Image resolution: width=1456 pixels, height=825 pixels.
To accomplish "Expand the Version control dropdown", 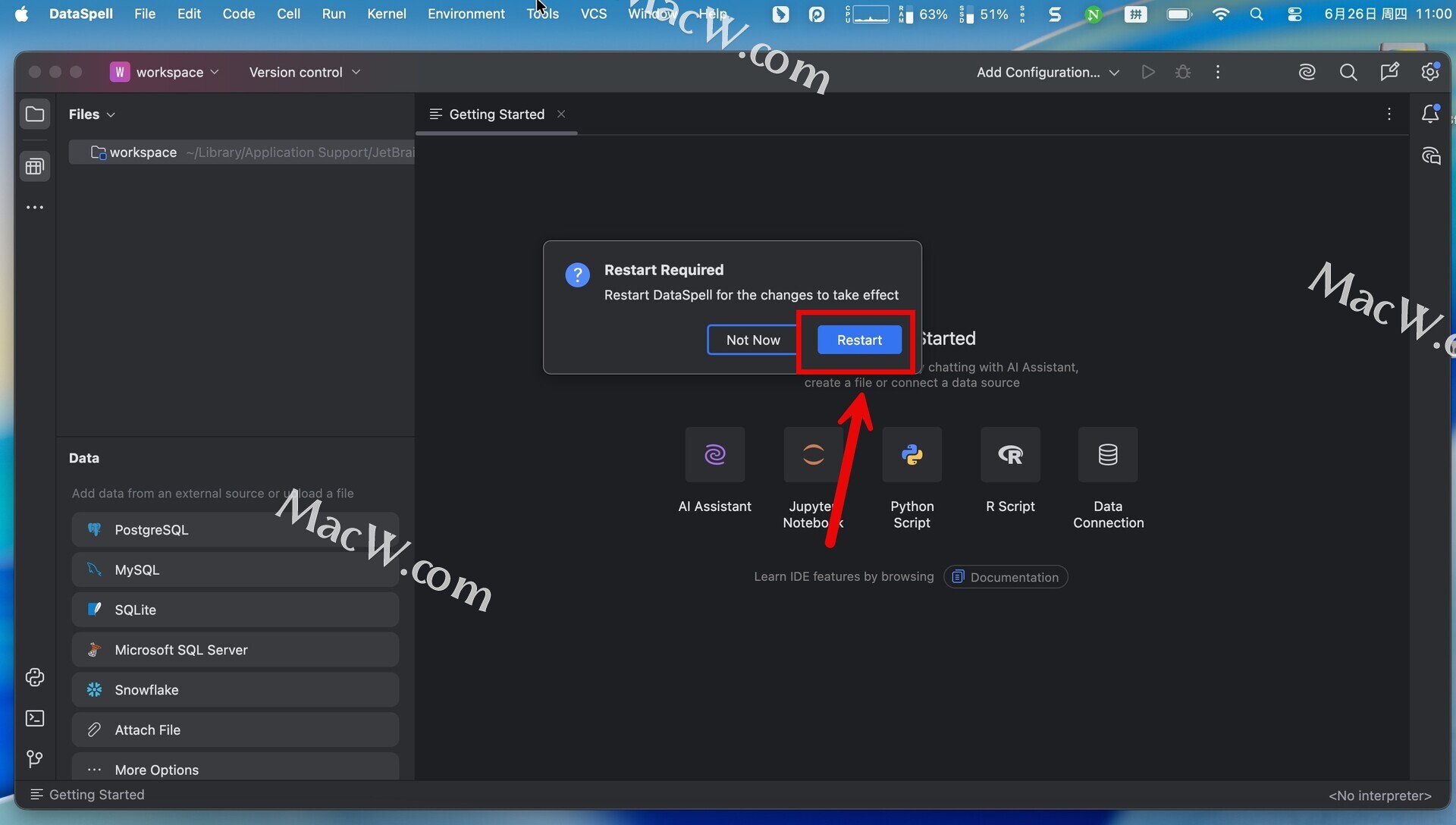I will click(x=304, y=72).
